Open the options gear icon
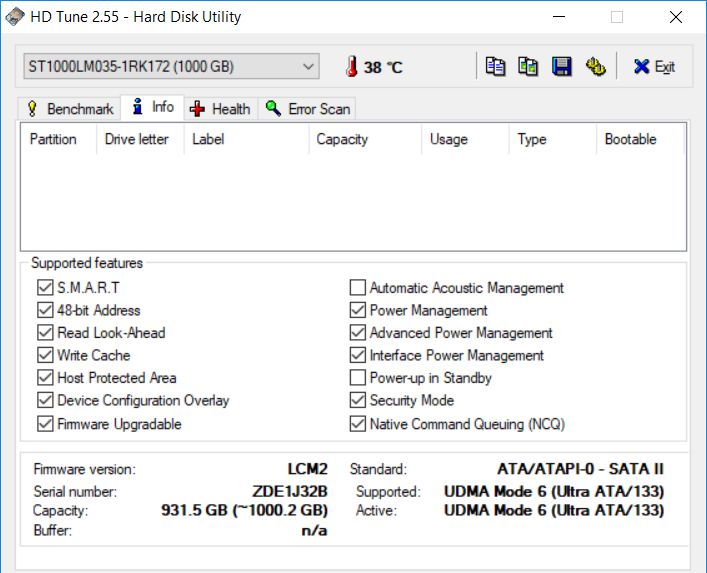The width and height of the screenshot is (707, 573). coord(596,67)
